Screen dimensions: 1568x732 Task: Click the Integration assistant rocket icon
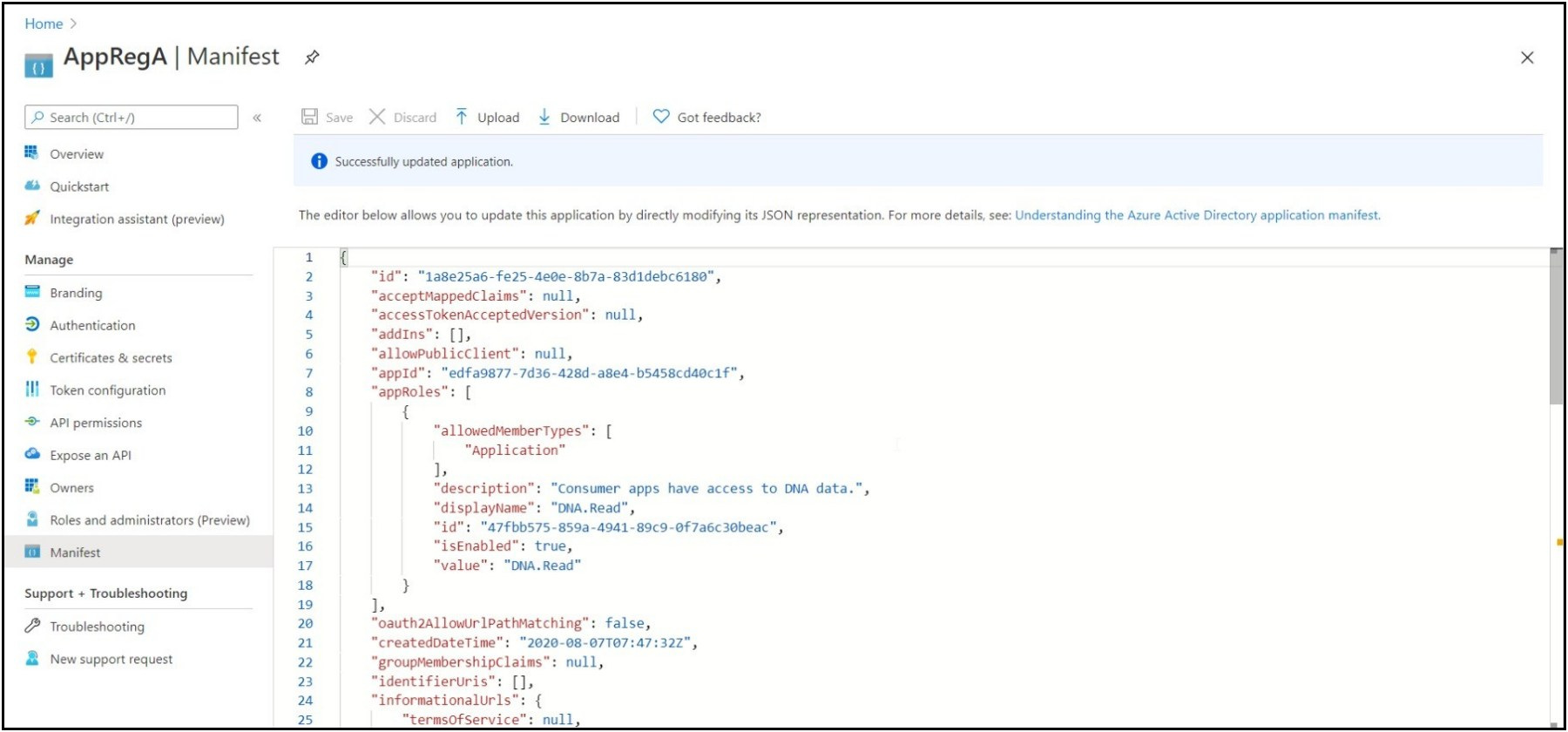[32, 218]
